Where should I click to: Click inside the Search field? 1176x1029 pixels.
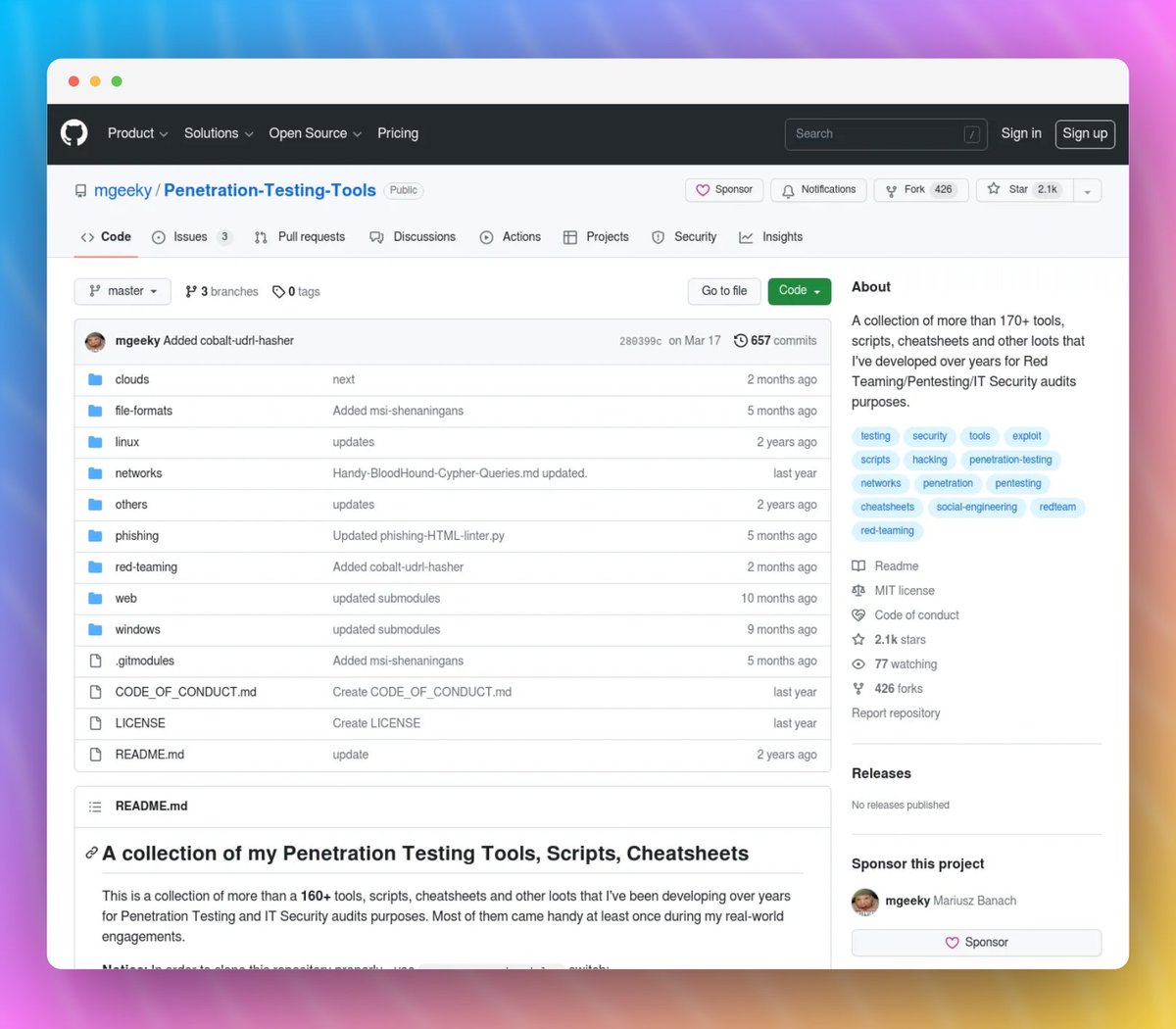[882, 133]
